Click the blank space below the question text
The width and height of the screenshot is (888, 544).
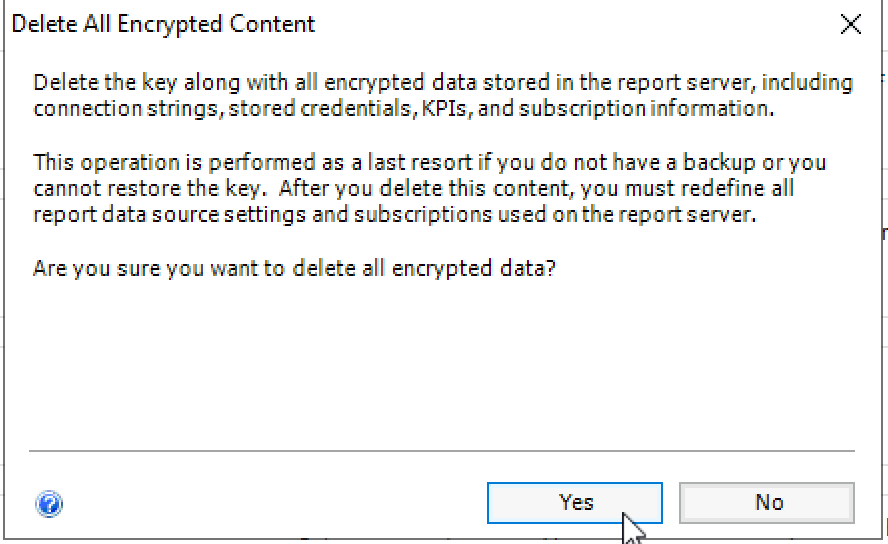click(442, 362)
